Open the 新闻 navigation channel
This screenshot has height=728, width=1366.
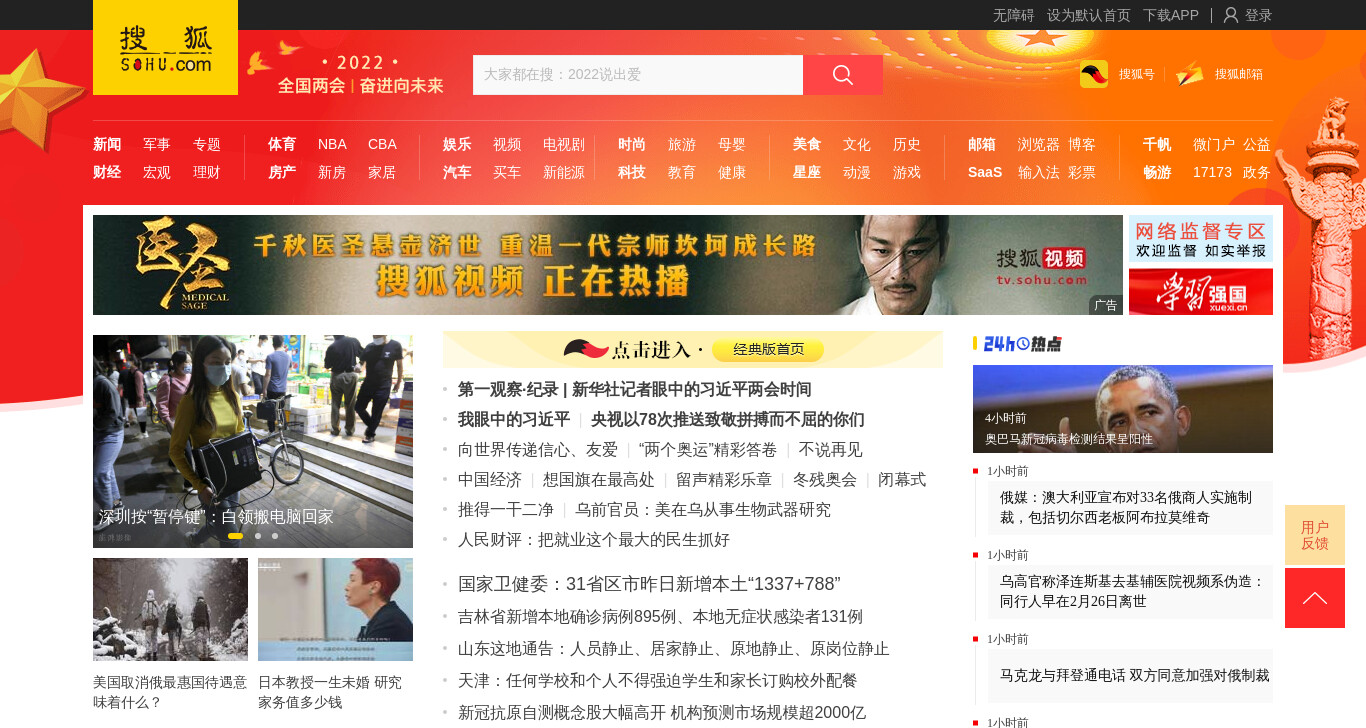(x=107, y=144)
